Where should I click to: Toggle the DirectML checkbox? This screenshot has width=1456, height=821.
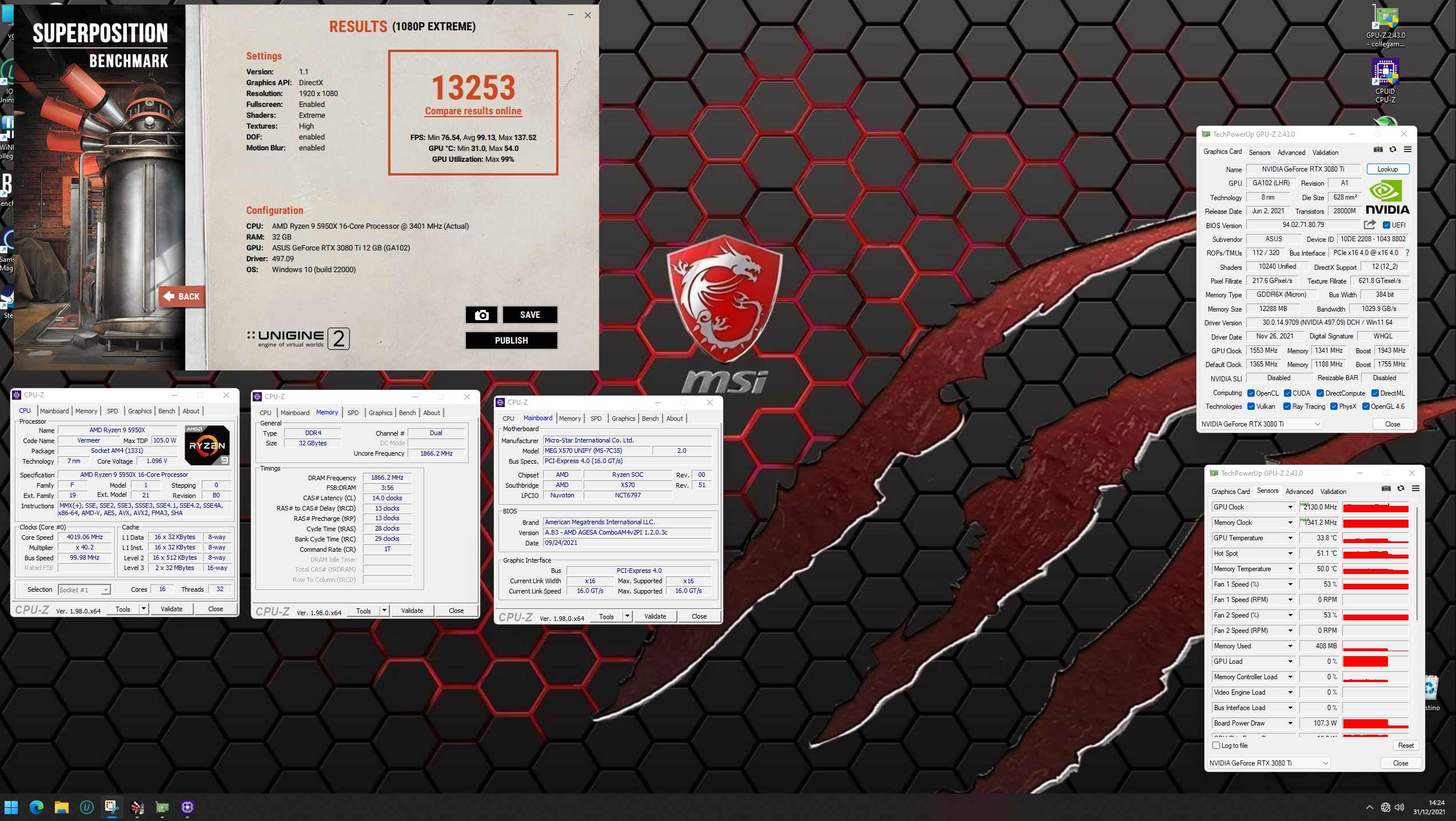pyautogui.click(x=1375, y=393)
